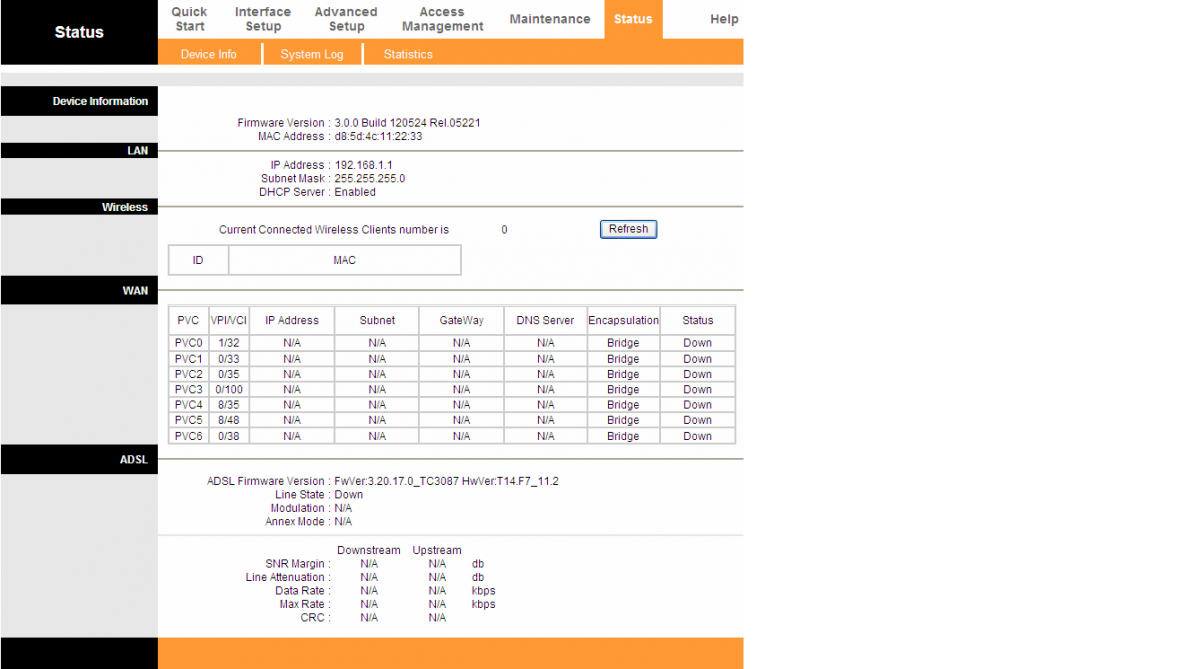Open the System Log submenu
1200x669 pixels.
click(x=312, y=54)
